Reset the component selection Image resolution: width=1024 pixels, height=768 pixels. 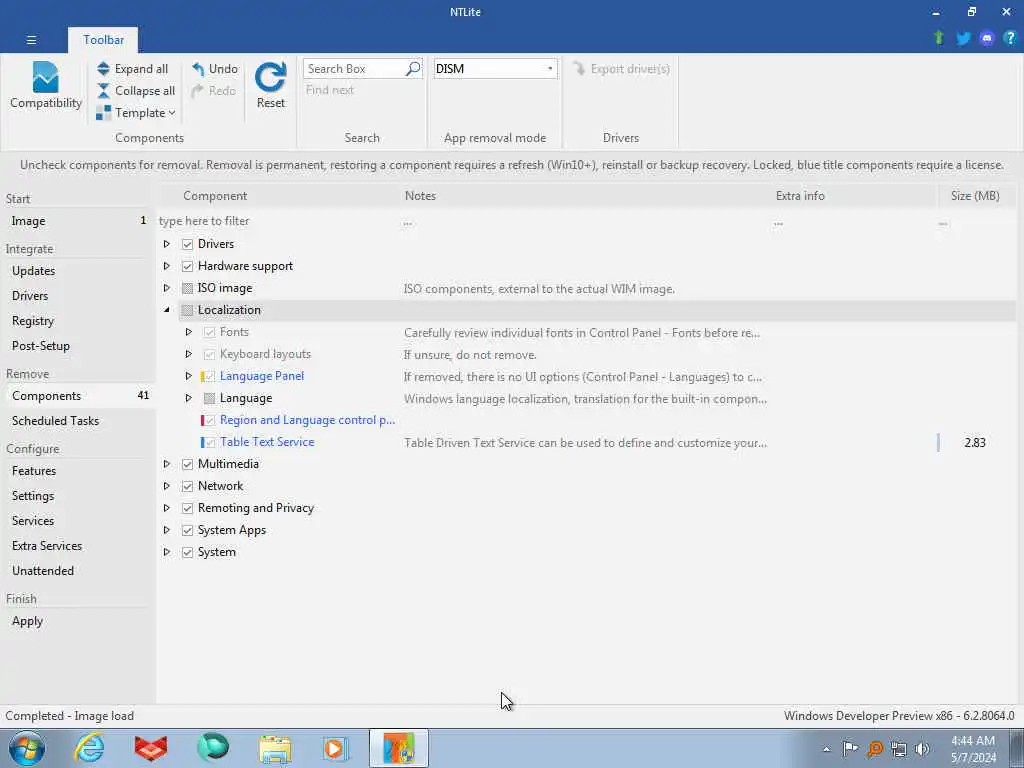(270, 86)
